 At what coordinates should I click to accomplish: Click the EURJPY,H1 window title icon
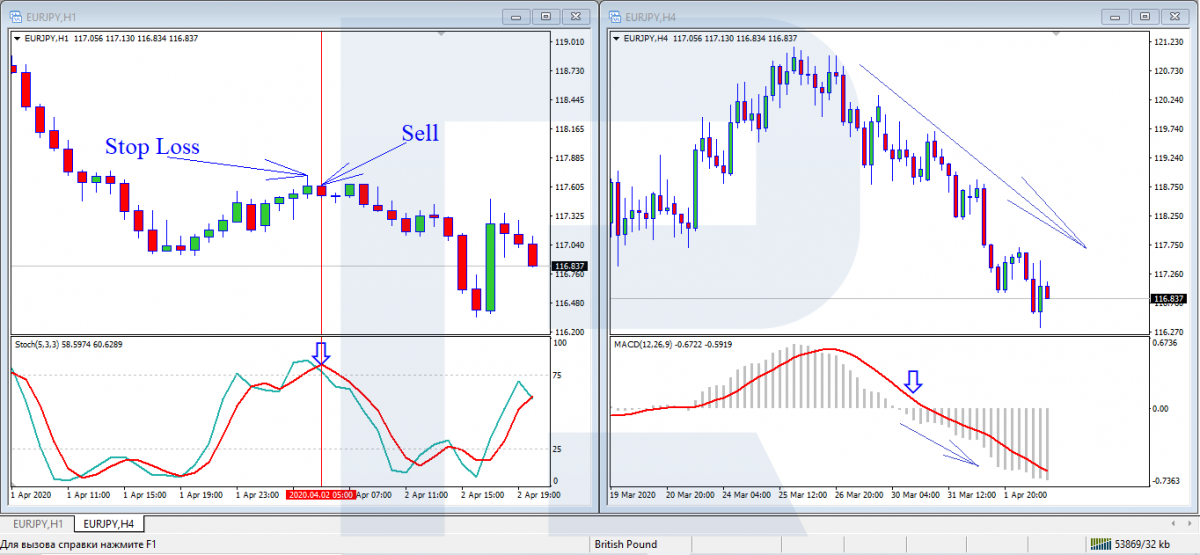point(15,16)
